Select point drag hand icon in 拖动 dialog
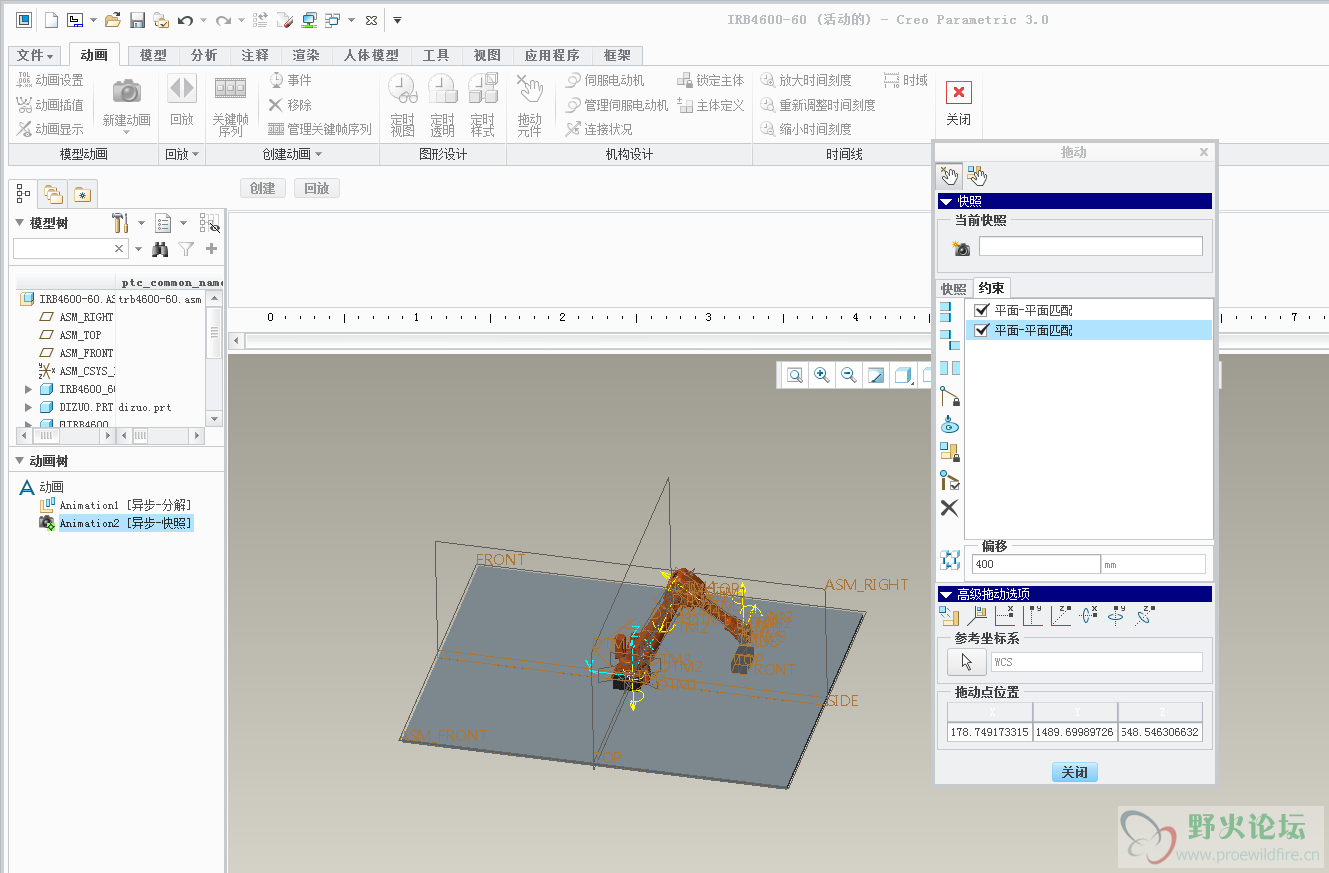Image resolution: width=1329 pixels, height=873 pixels. coord(949,176)
